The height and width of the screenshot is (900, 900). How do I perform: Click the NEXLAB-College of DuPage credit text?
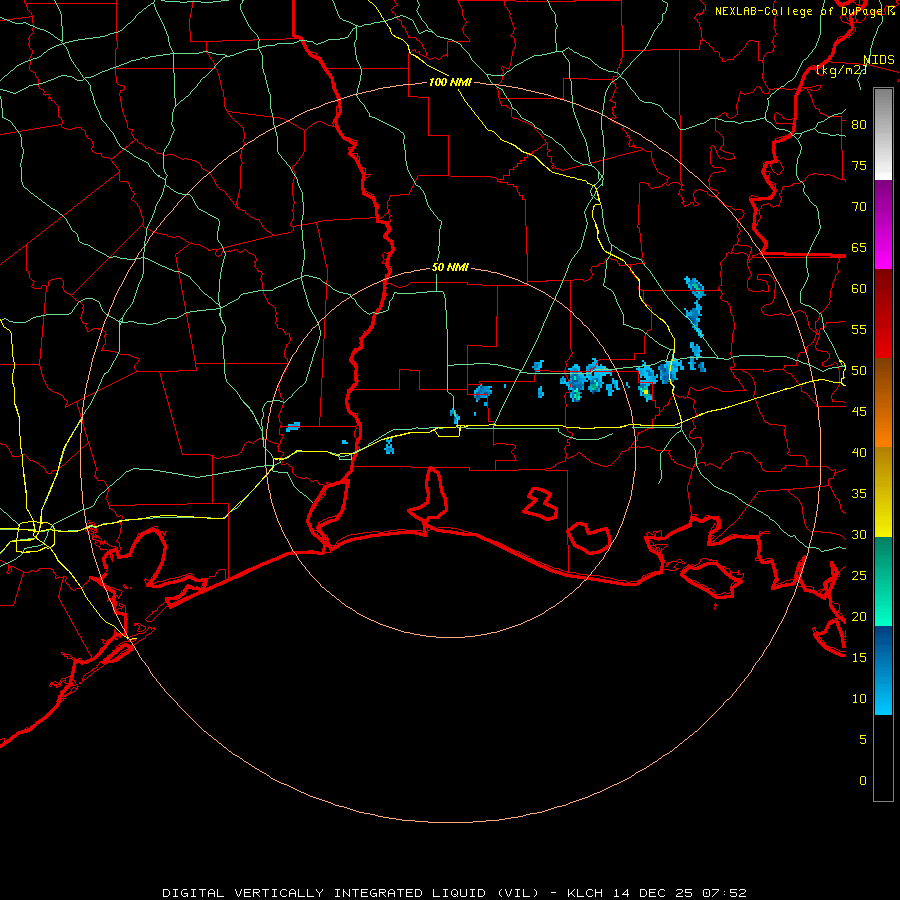[x=800, y=11]
